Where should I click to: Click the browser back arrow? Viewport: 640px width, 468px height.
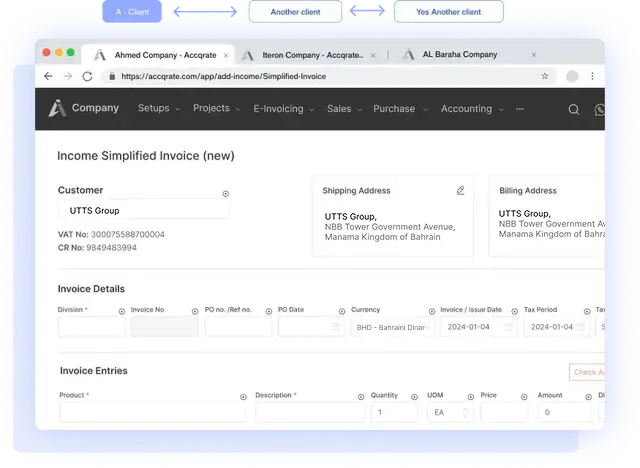(x=48, y=76)
